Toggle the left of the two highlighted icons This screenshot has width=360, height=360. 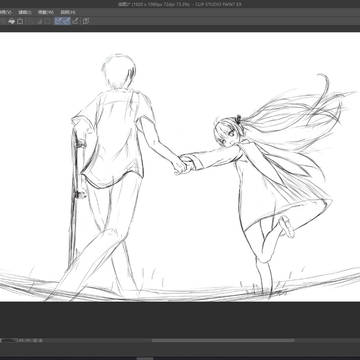(x=59, y=21)
